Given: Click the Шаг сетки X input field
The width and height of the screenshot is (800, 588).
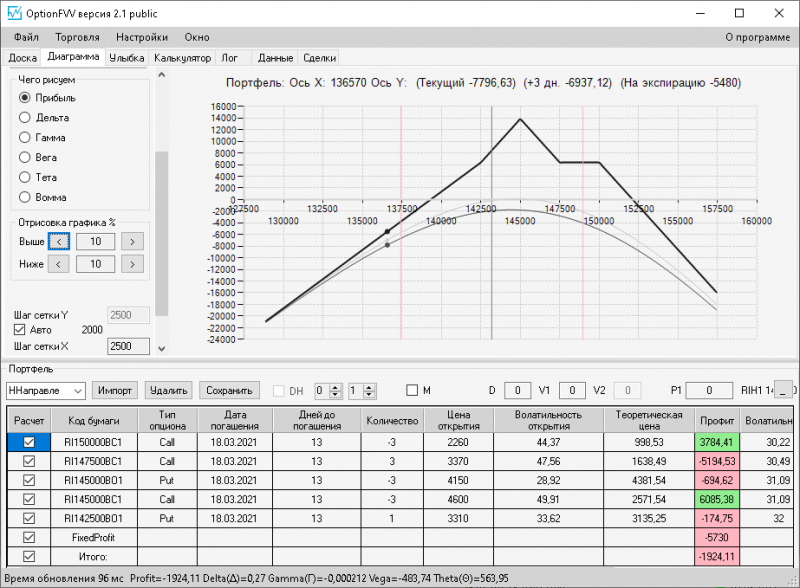Looking at the screenshot, I should point(127,346).
